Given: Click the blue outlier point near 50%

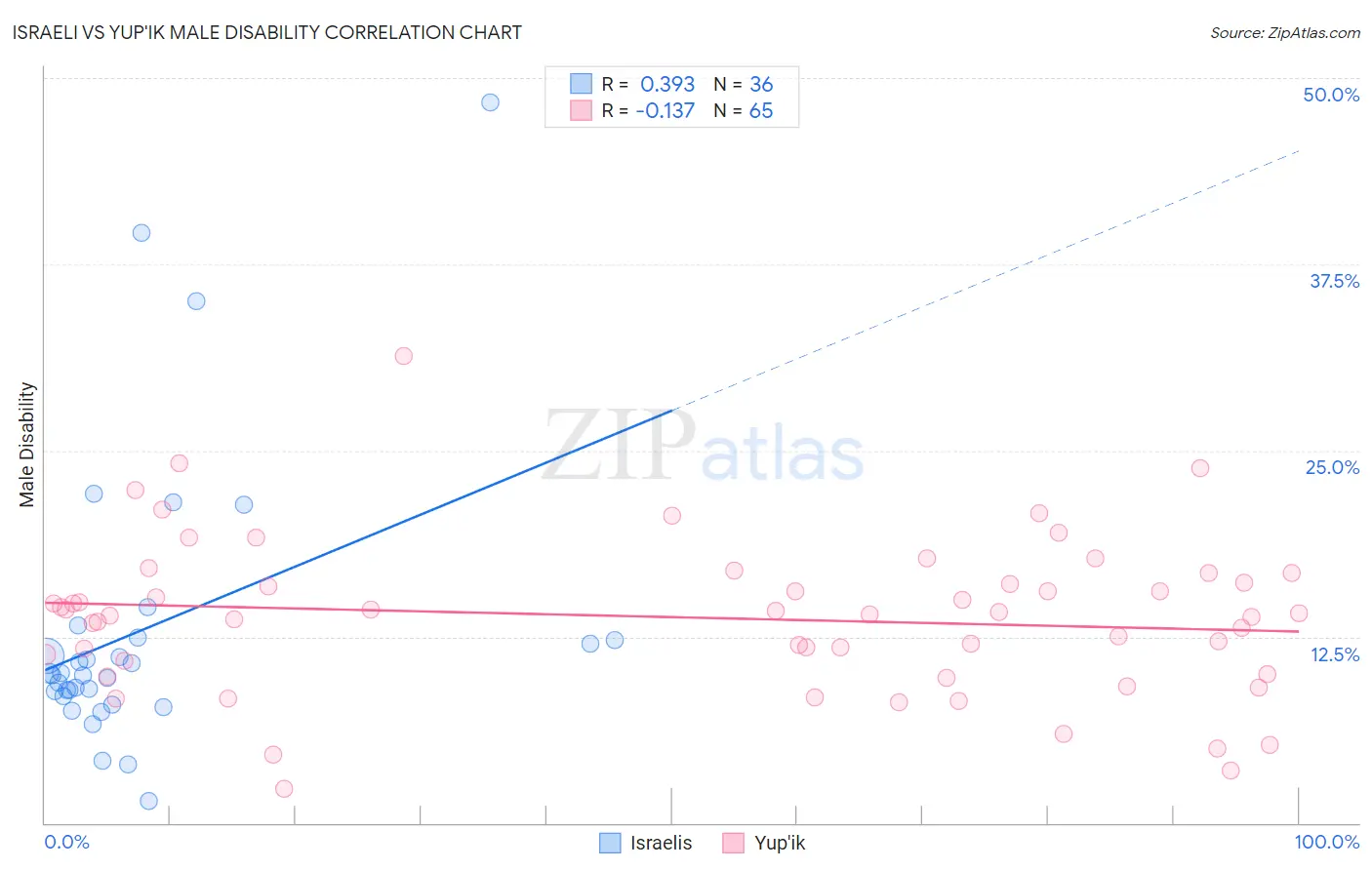Looking at the screenshot, I should [x=491, y=102].
